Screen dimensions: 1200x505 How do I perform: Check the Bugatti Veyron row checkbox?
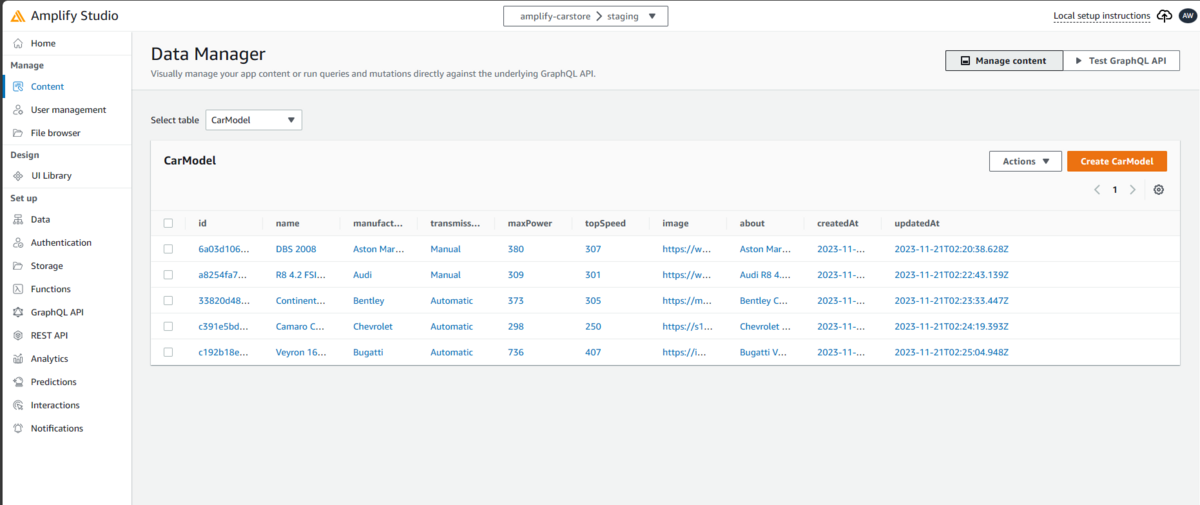point(168,352)
